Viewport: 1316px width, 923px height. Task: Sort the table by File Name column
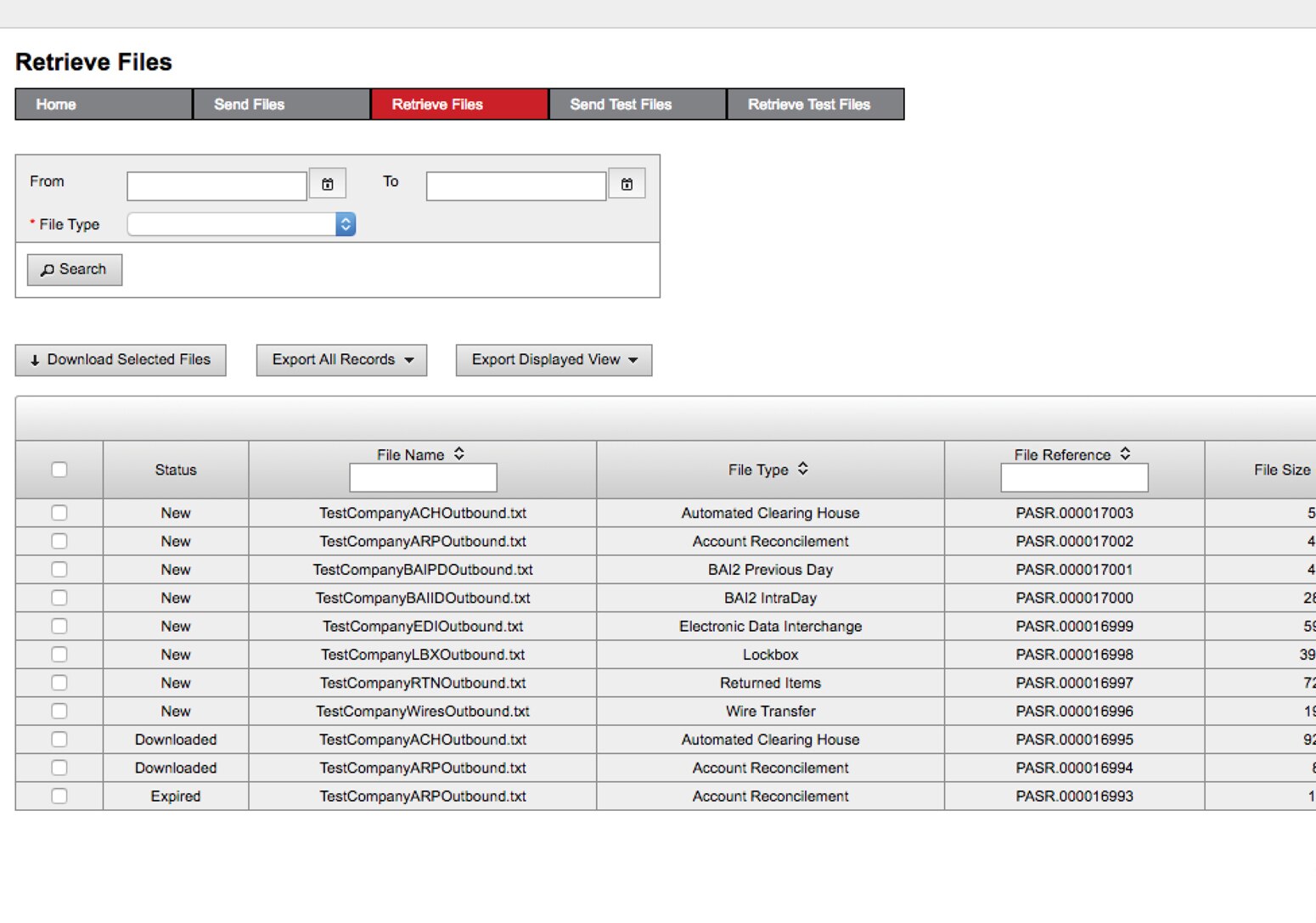coord(458,453)
